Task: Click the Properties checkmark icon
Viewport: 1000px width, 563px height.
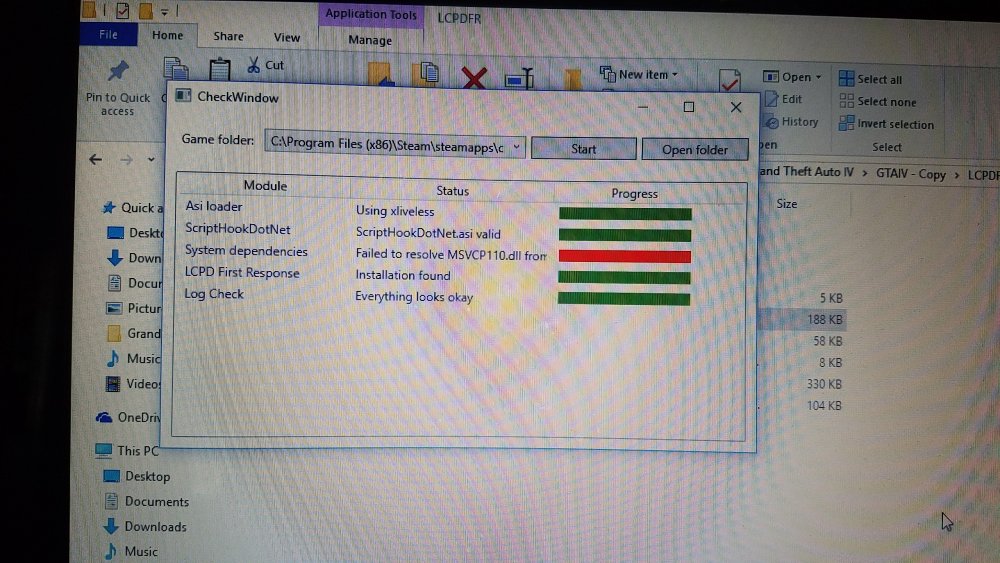Action: pyautogui.click(x=729, y=80)
